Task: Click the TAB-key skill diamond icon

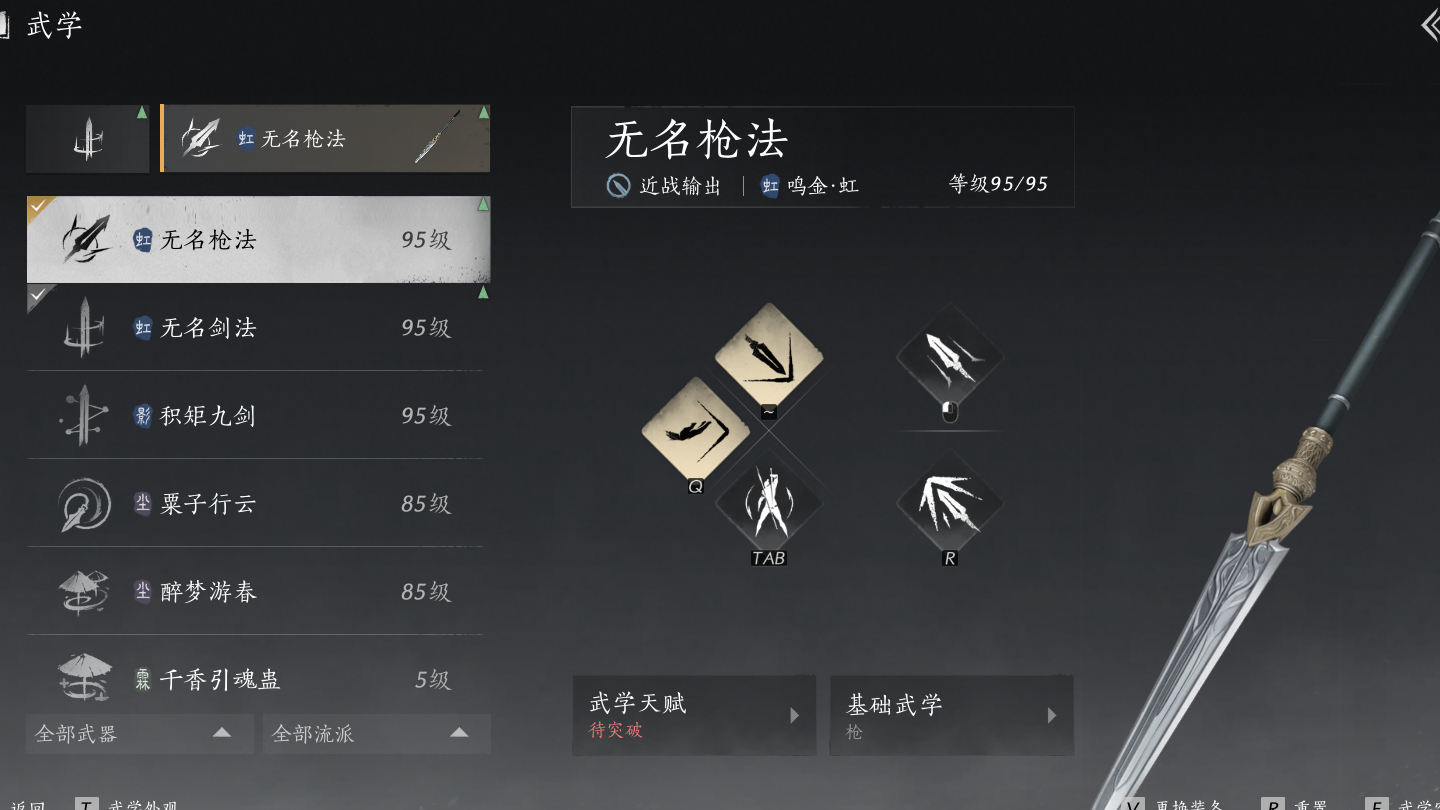Action: [x=769, y=503]
